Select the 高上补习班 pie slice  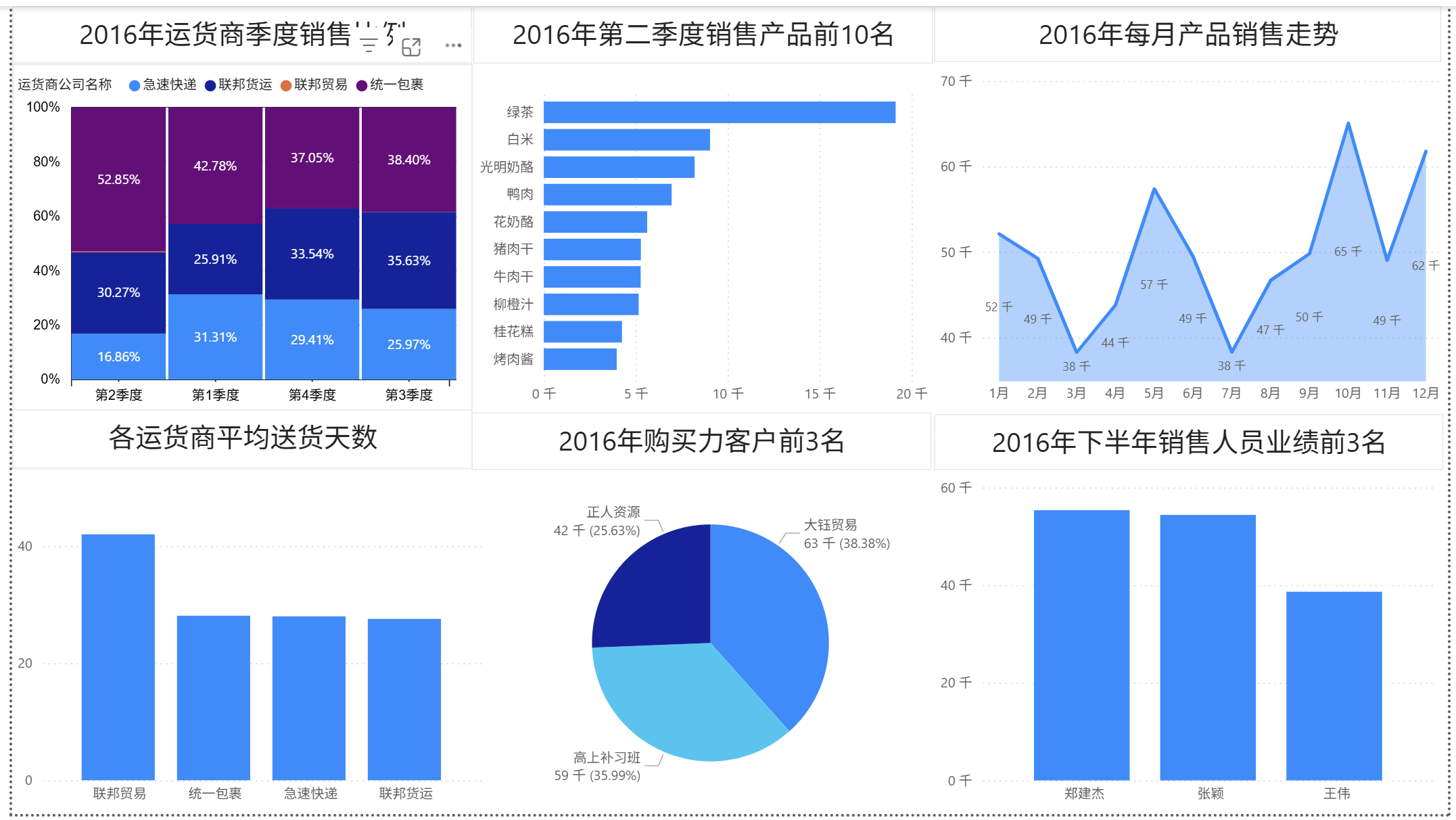click(683, 704)
